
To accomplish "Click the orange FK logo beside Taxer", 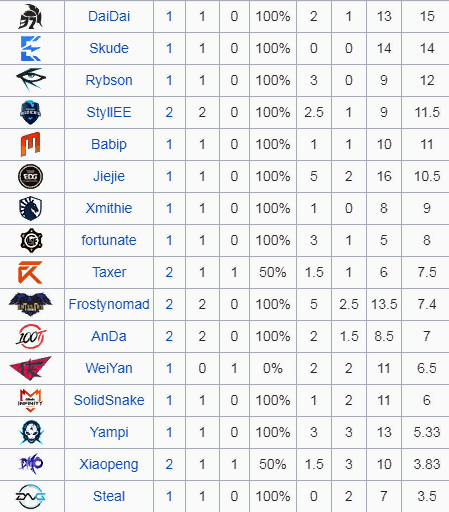I will pyautogui.click(x=30, y=272).
